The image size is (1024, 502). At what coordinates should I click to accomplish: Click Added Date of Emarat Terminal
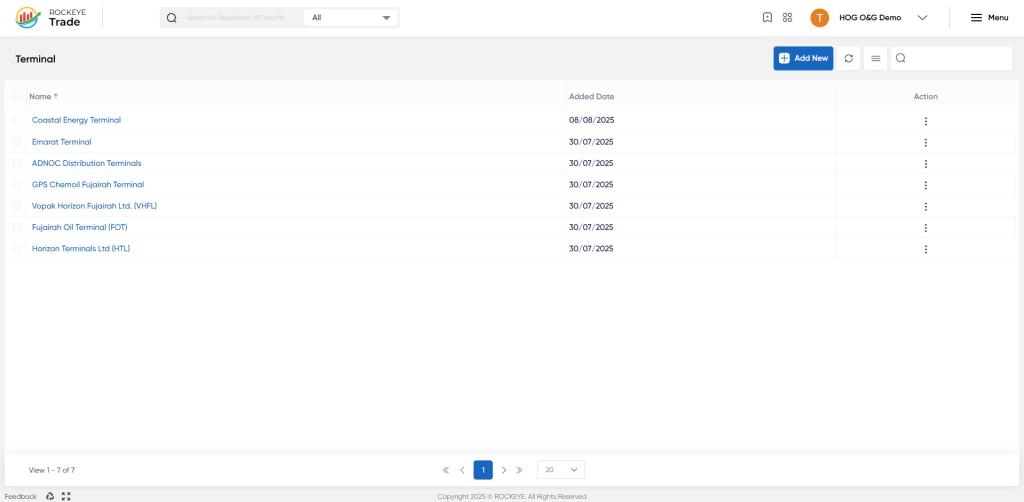point(592,142)
